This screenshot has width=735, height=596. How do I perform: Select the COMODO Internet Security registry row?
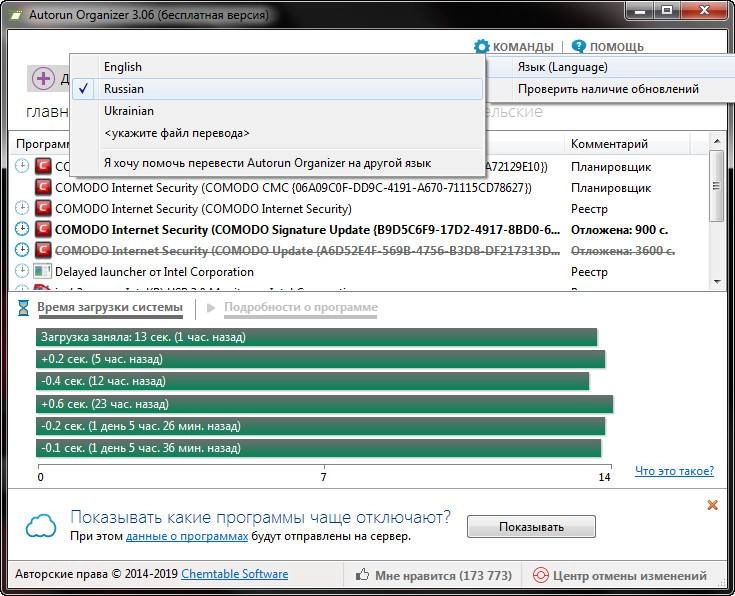point(359,209)
